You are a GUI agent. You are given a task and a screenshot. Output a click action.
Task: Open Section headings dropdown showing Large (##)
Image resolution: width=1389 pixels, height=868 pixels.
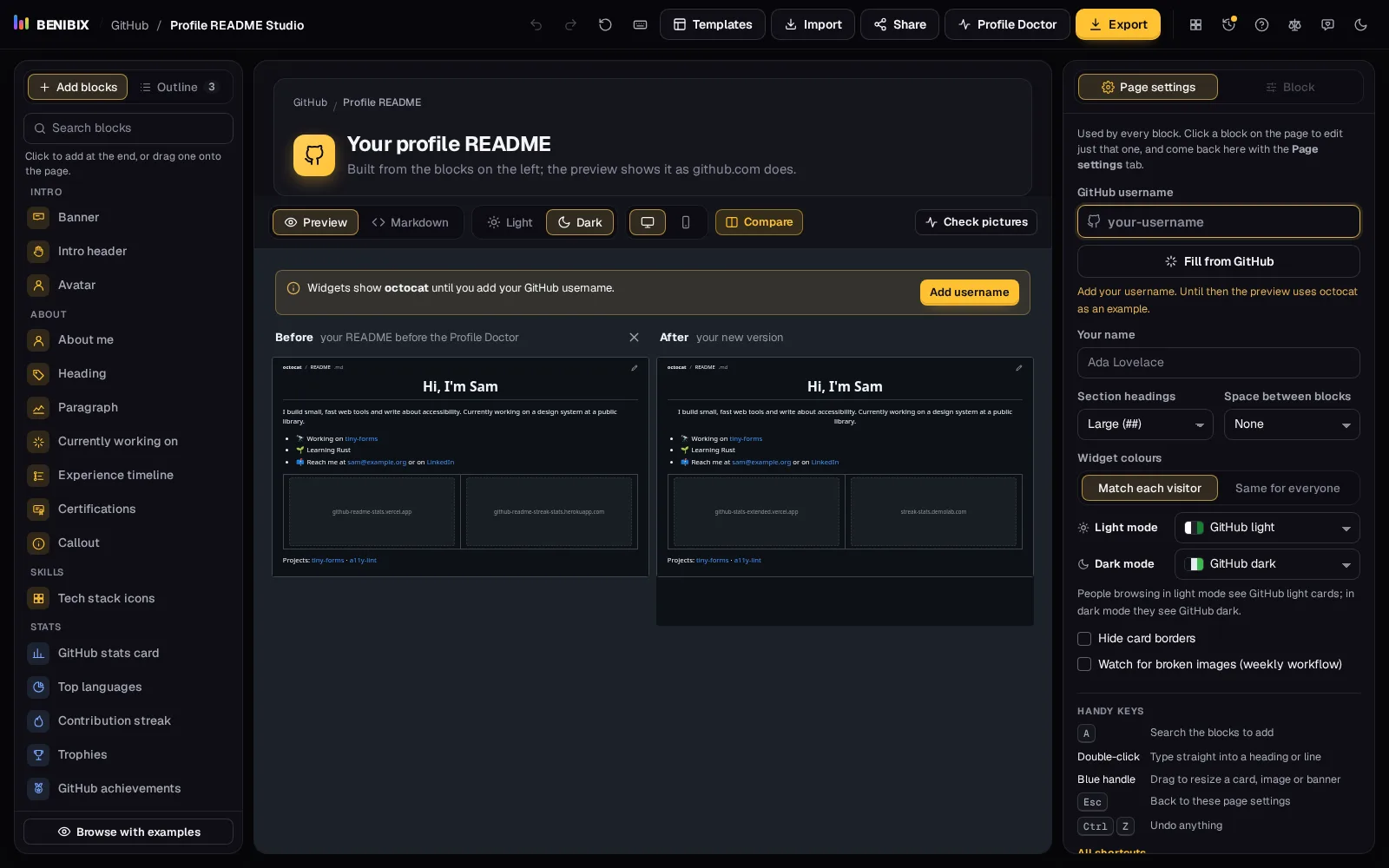1145,424
